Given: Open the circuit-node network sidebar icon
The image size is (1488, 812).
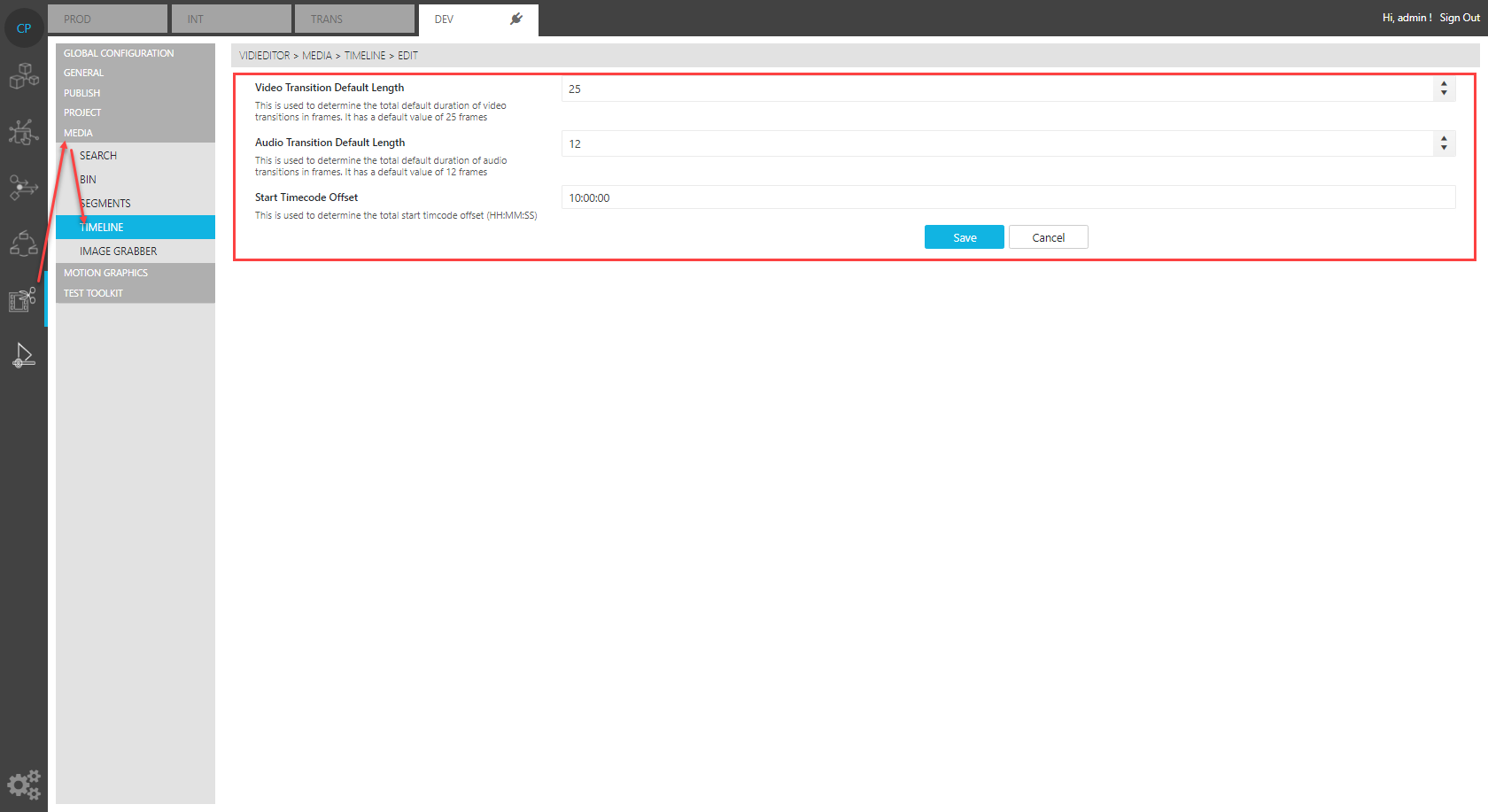Looking at the screenshot, I should click(x=24, y=132).
